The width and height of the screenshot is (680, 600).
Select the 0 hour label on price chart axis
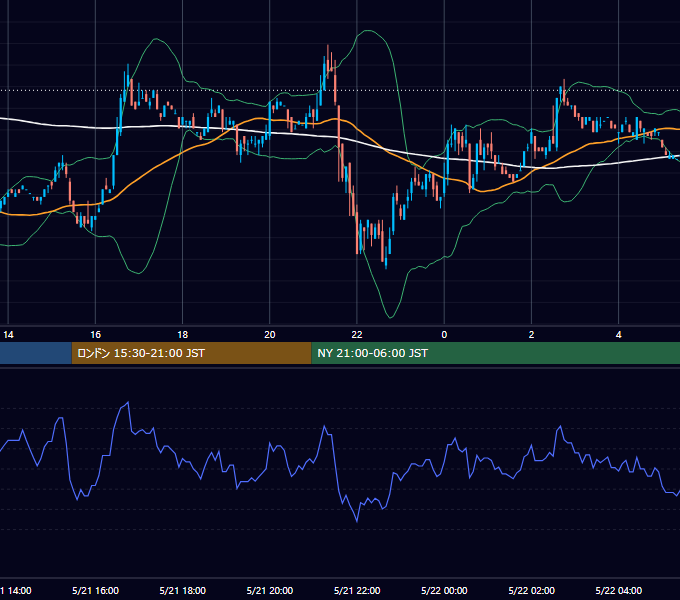444,335
